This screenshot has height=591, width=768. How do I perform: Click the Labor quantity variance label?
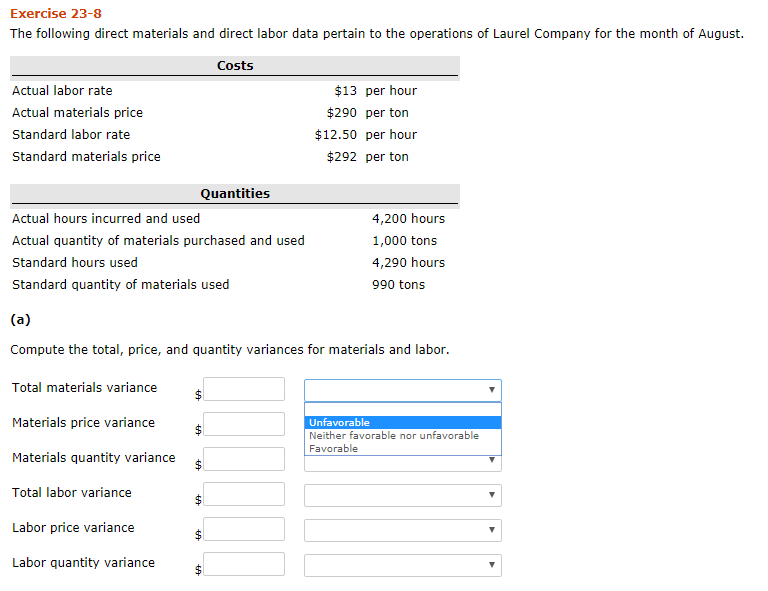pyautogui.click(x=84, y=563)
